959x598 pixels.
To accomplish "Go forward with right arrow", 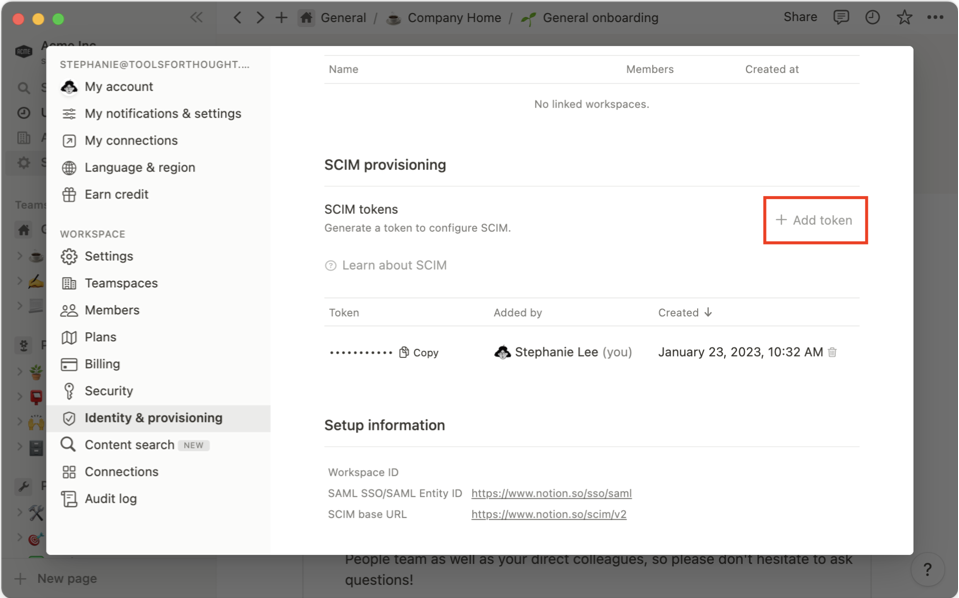I will pos(260,17).
